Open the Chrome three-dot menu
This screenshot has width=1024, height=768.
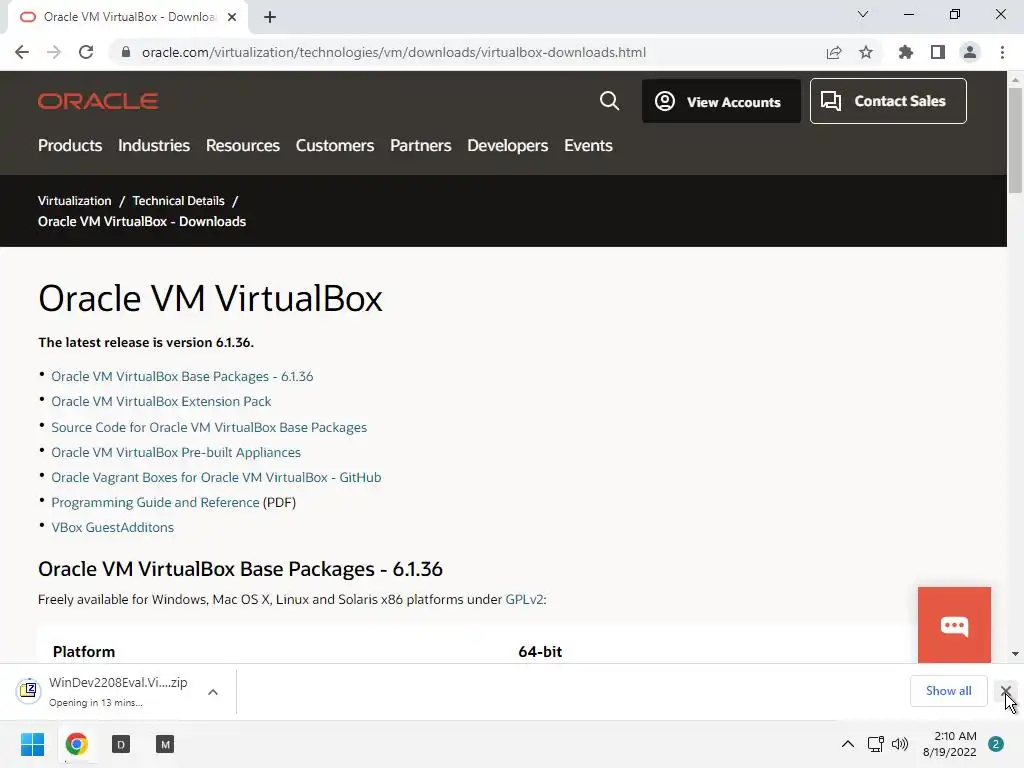[x=1002, y=52]
